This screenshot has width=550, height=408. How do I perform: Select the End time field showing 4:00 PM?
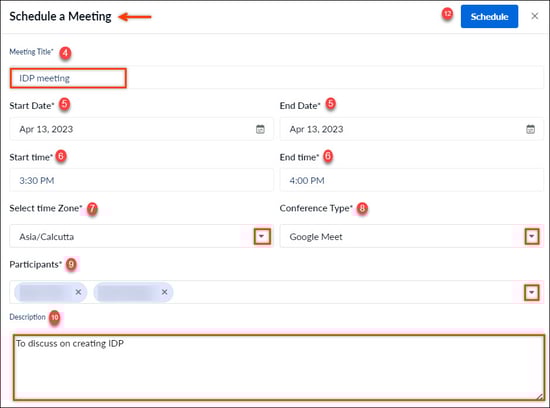[411, 180]
